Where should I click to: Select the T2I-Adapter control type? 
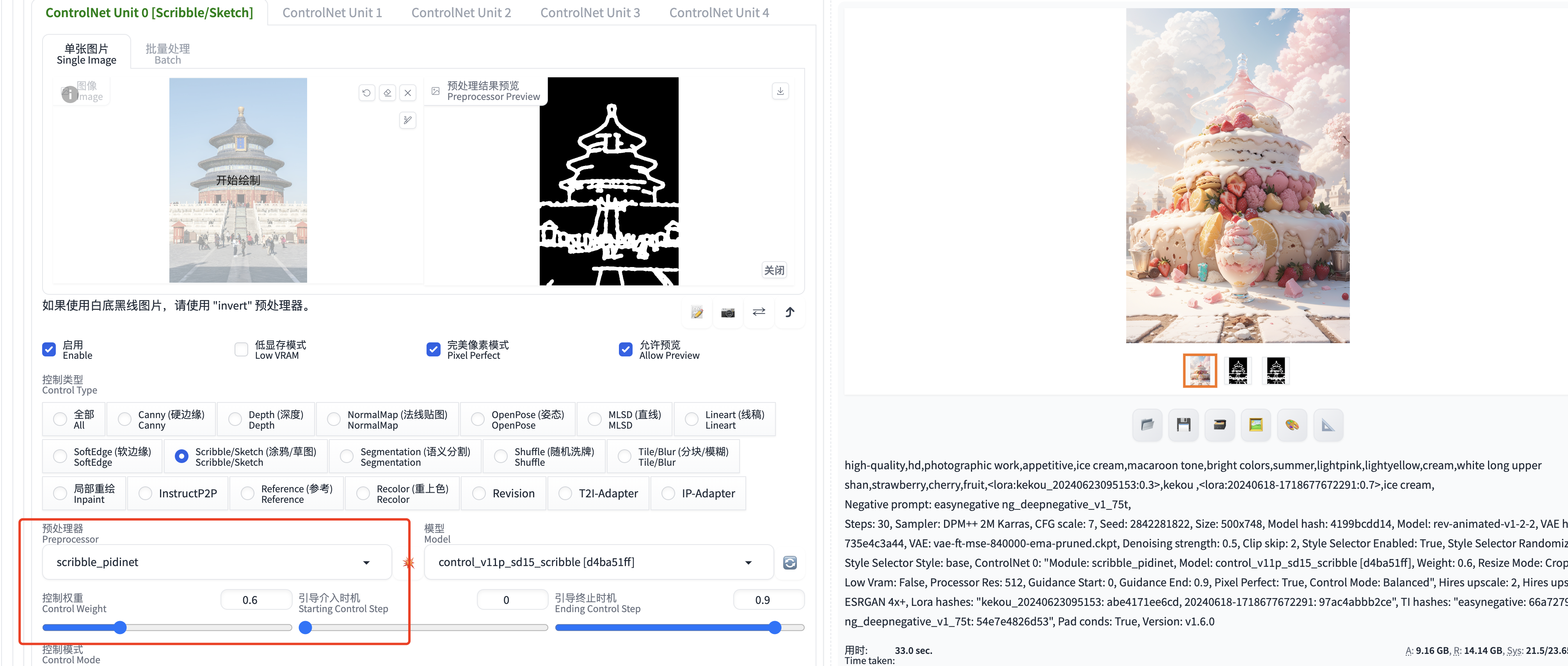[598, 494]
